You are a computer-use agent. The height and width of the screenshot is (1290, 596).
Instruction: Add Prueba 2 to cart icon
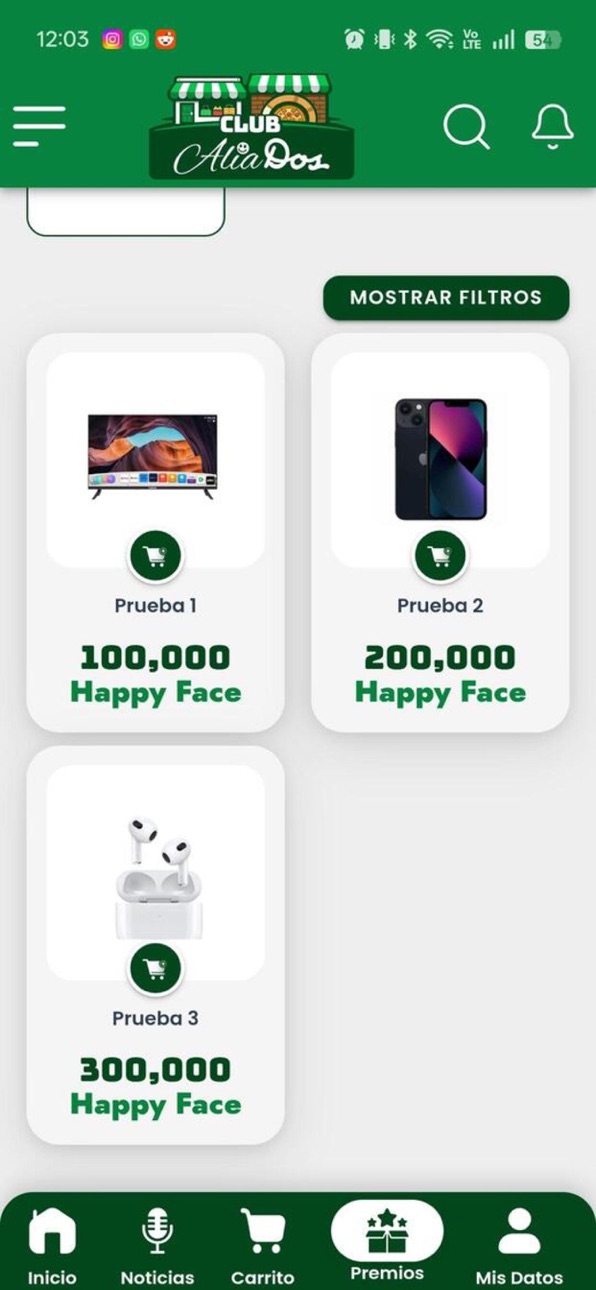[440, 556]
